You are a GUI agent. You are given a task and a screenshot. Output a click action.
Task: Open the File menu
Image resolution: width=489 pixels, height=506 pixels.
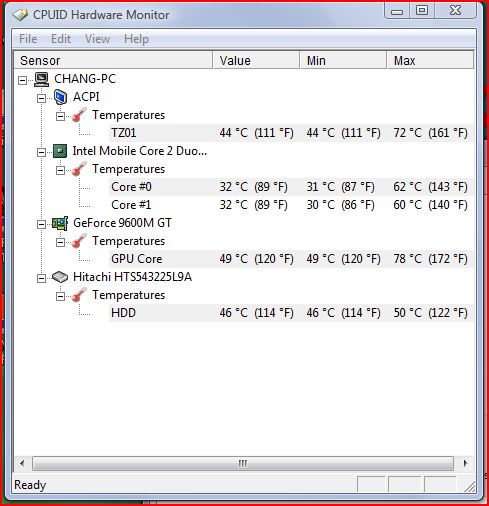point(28,39)
